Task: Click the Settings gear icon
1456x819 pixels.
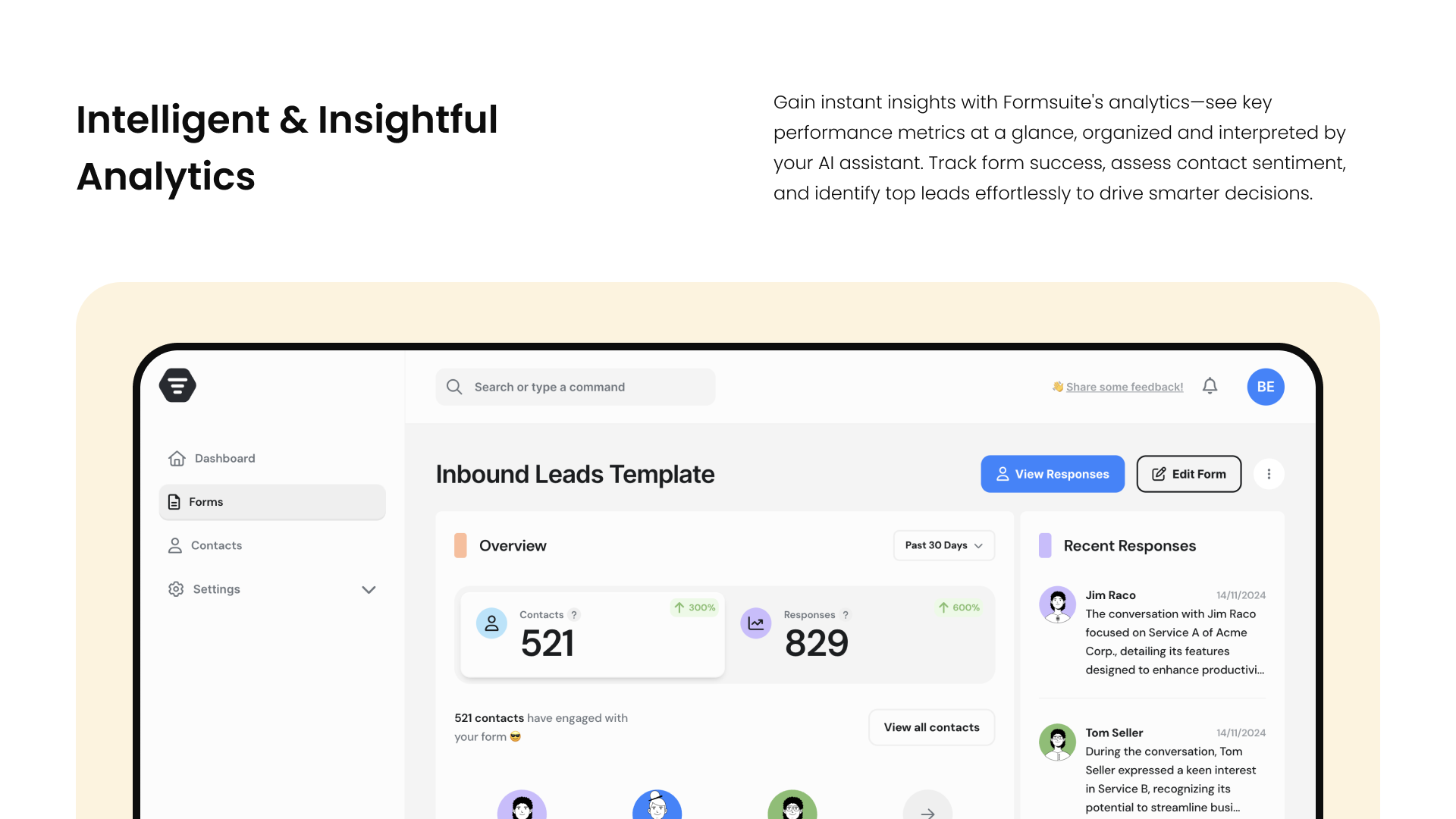Action: [x=175, y=588]
